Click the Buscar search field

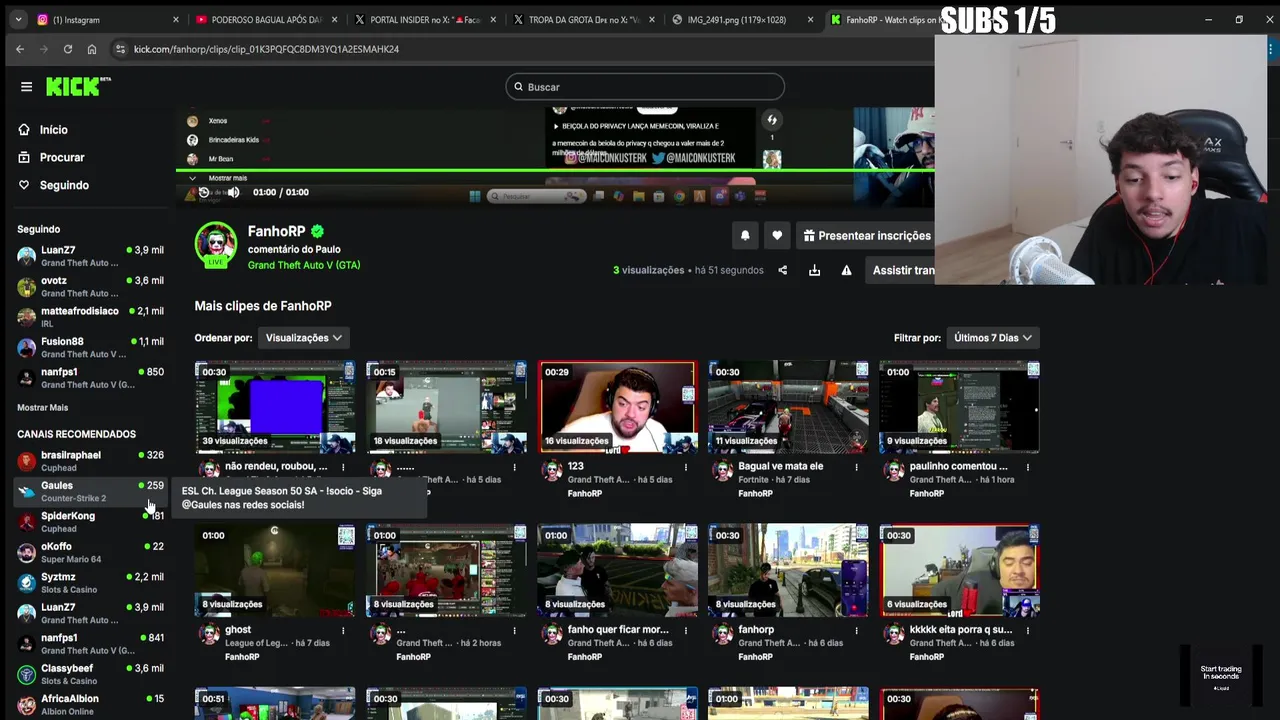(x=645, y=87)
